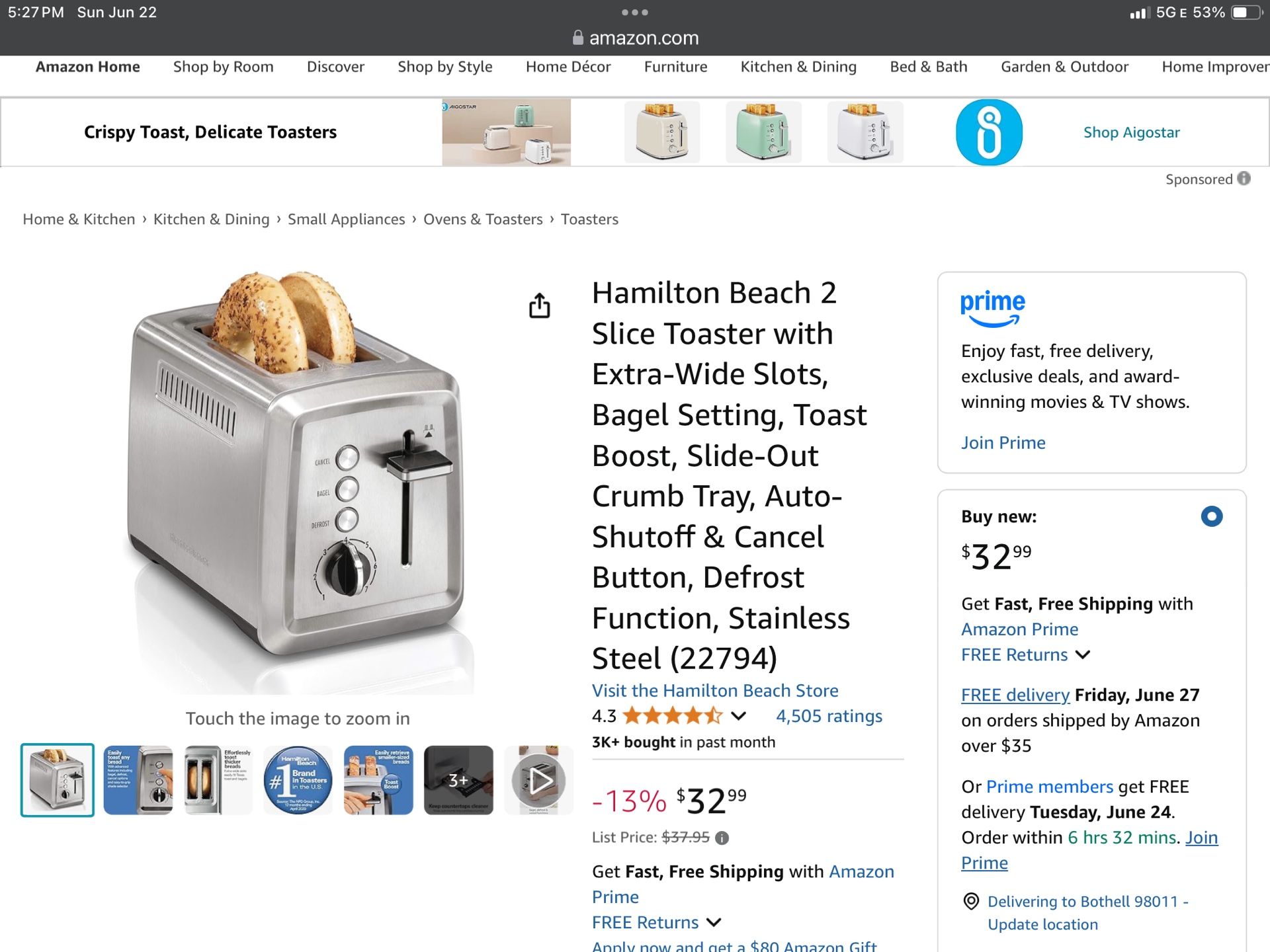Image resolution: width=1270 pixels, height=952 pixels.
Task: Open the Kitchen & Dining nav tab
Action: pyautogui.click(x=798, y=67)
